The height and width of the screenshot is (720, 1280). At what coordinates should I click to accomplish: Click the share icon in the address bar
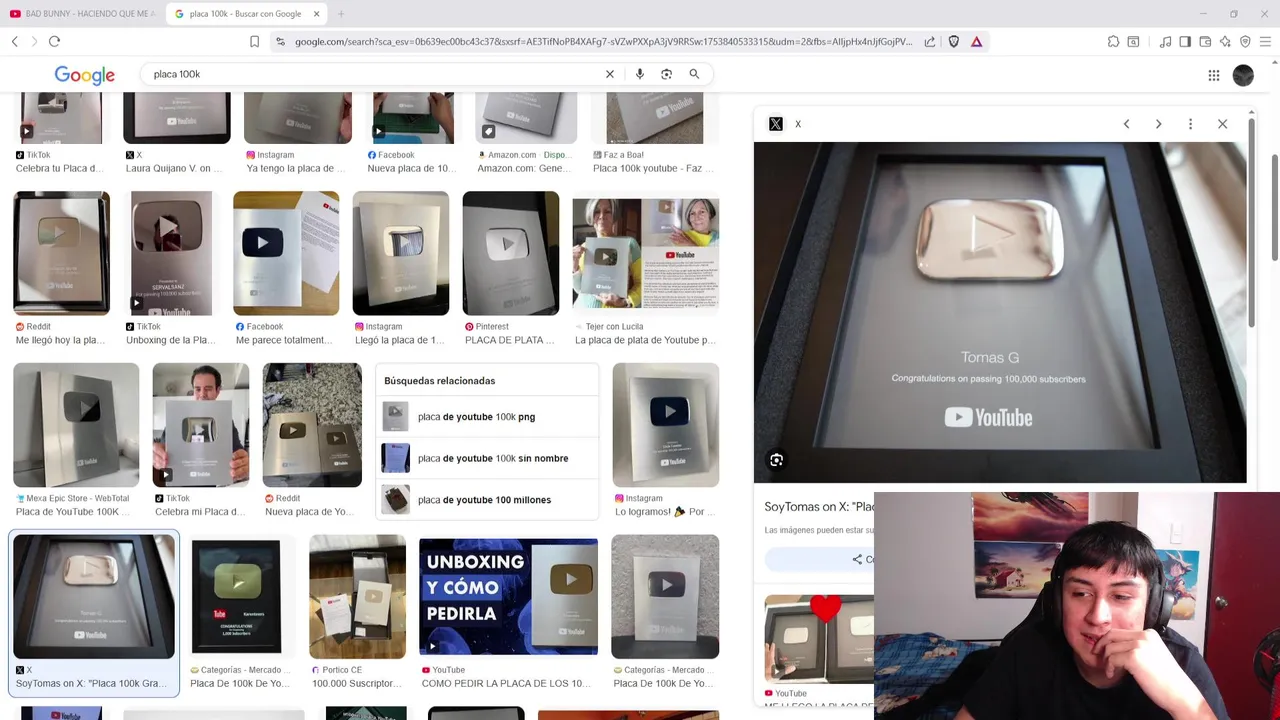(930, 41)
